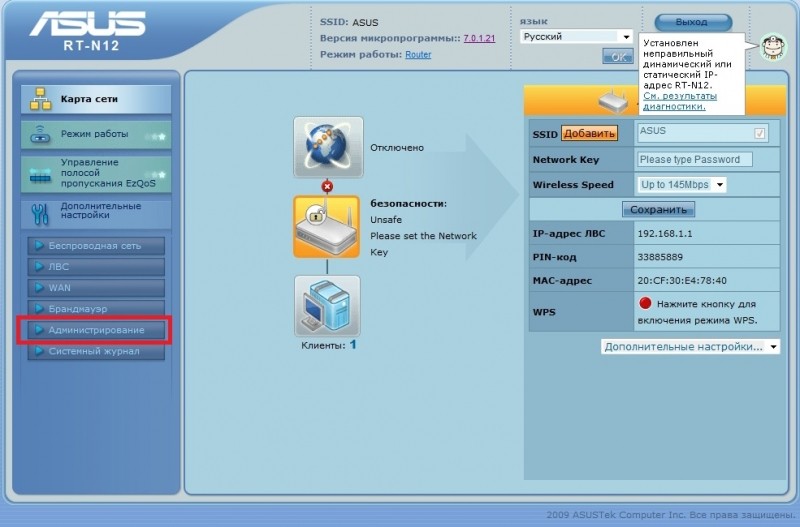Screen dimensions: 800x527
Task: Open Администрирование submenu
Action: pyautogui.click(x=96, y=330)
